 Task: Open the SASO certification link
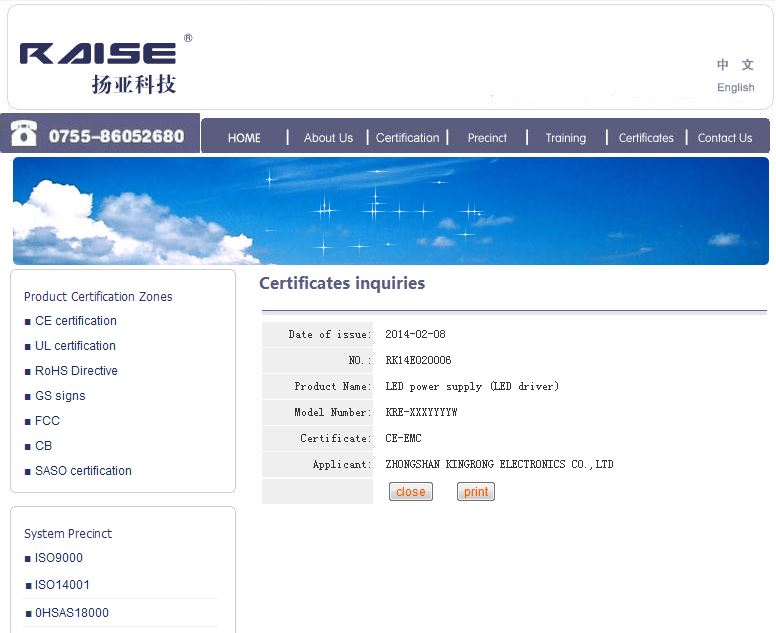[83, 471]
